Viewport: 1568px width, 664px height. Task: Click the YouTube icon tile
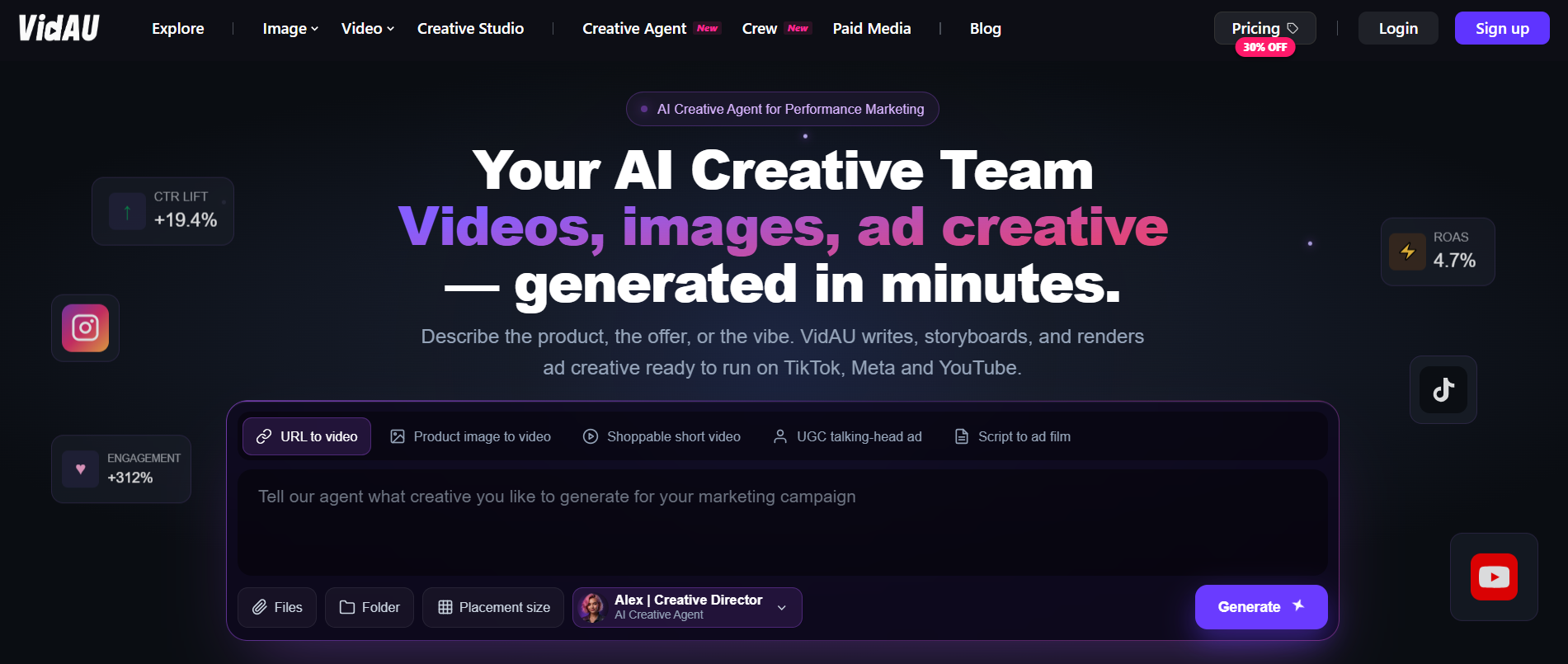[x=1494, y=577]
